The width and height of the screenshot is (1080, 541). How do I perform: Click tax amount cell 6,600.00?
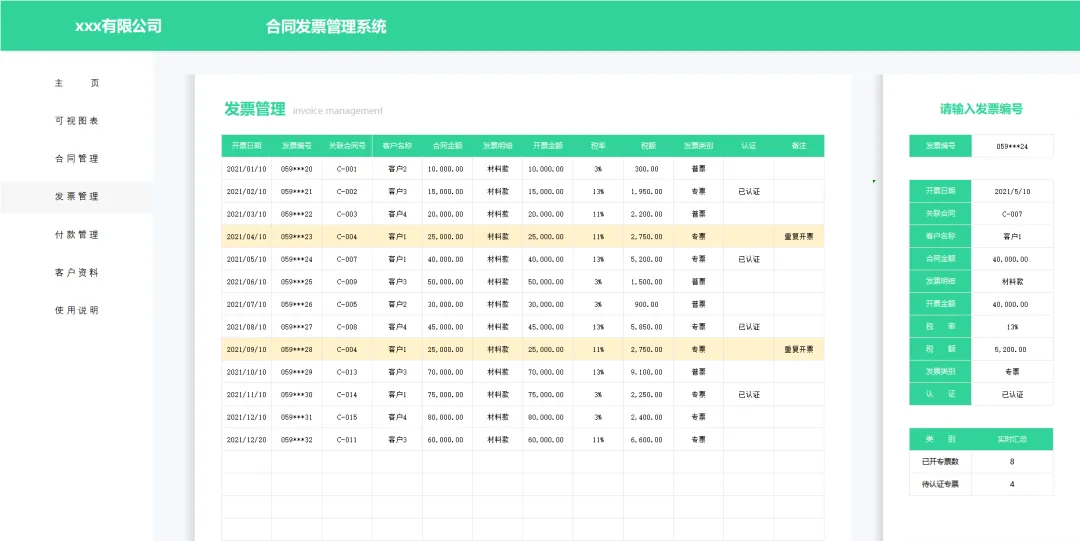tap(648, 440)
